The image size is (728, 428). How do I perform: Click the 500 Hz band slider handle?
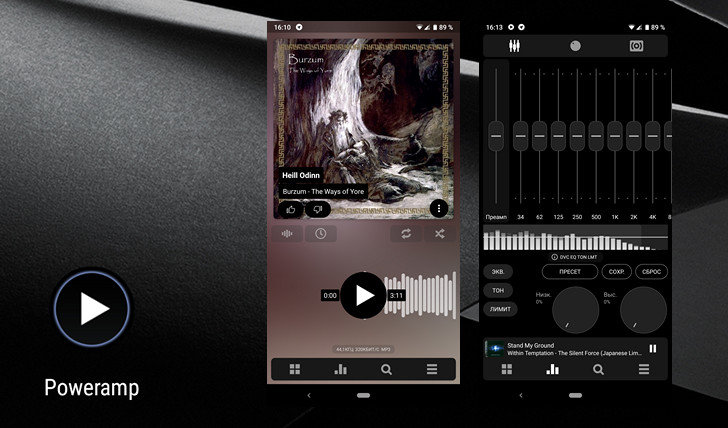[596, 136]
